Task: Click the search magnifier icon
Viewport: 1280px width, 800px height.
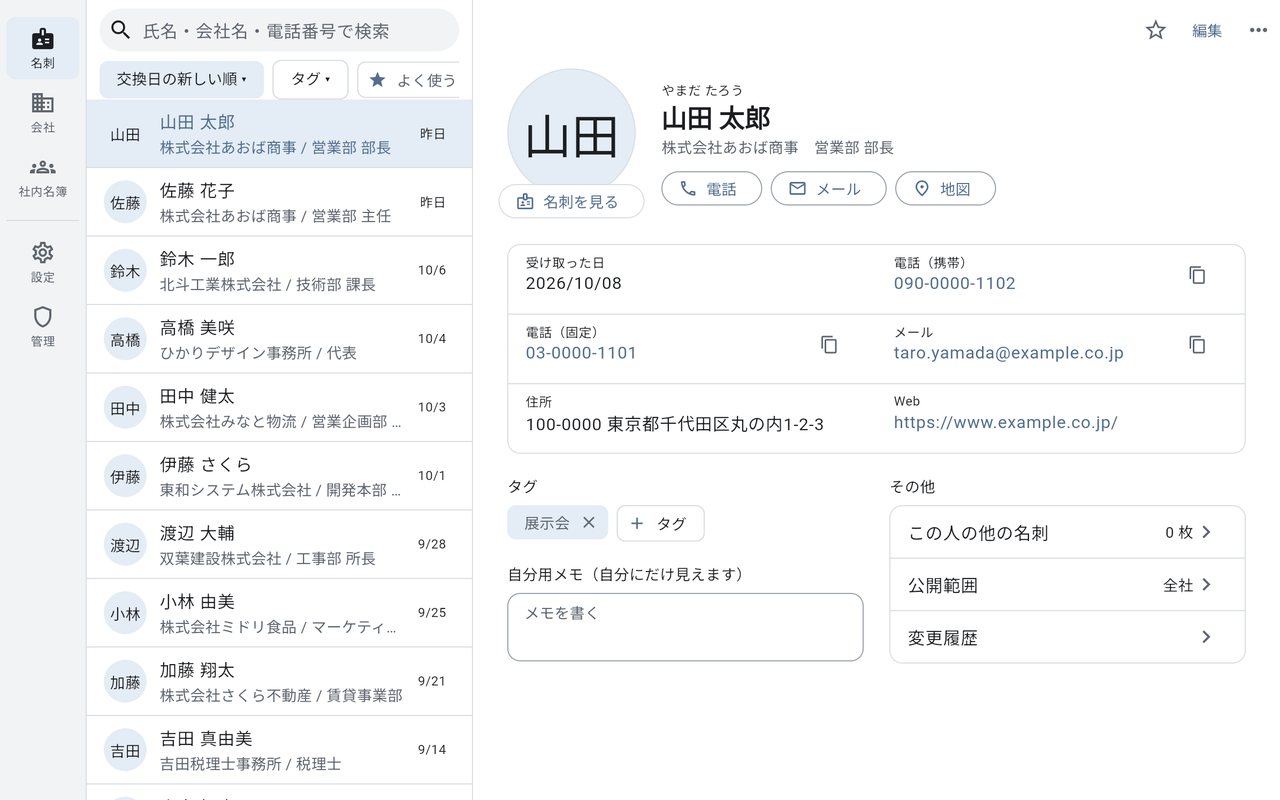Action: click(x=121, y=30)
